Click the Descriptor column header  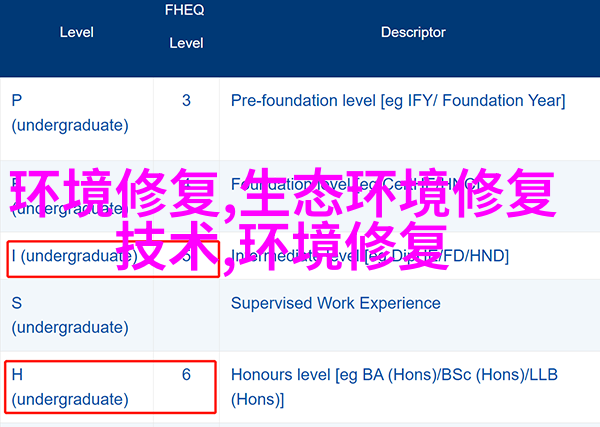(413, 33)
